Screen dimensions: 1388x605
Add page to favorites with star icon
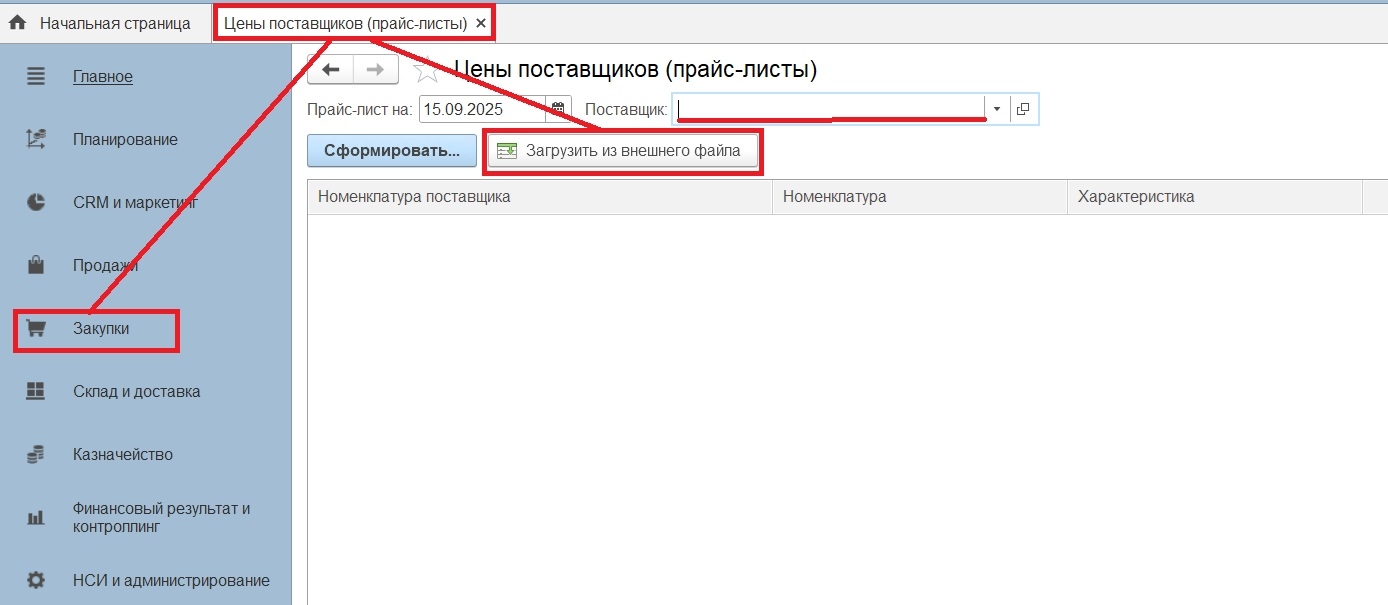click(427, 70)
